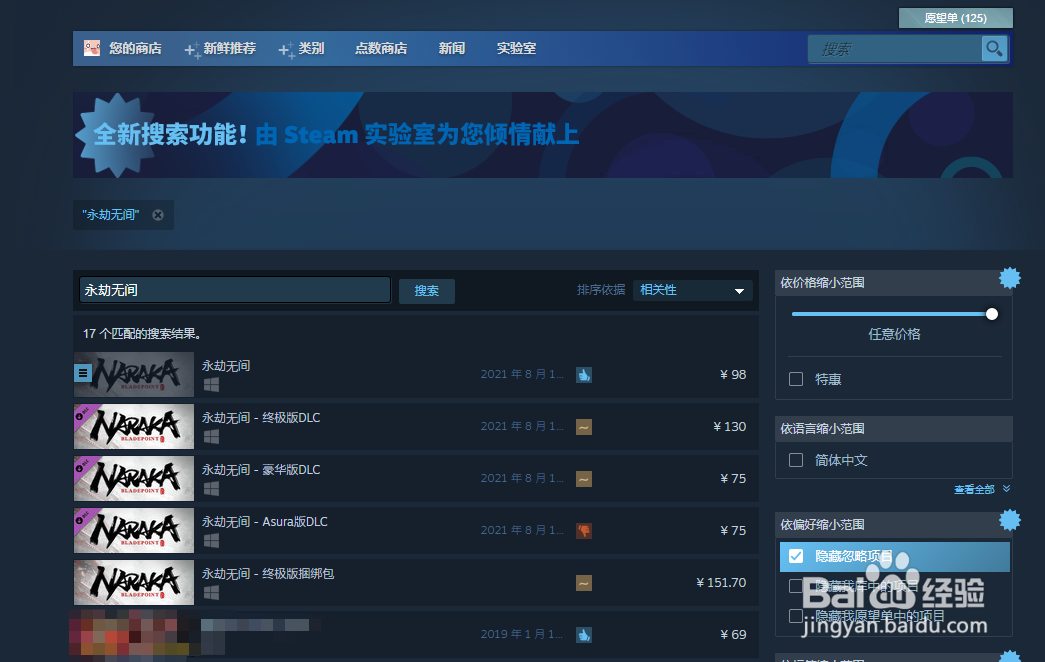Click the mixed review icon for 豪华版DLC
Viewport: 1045px width, 662px height.
pyautogui.click(x=584, y=479)
